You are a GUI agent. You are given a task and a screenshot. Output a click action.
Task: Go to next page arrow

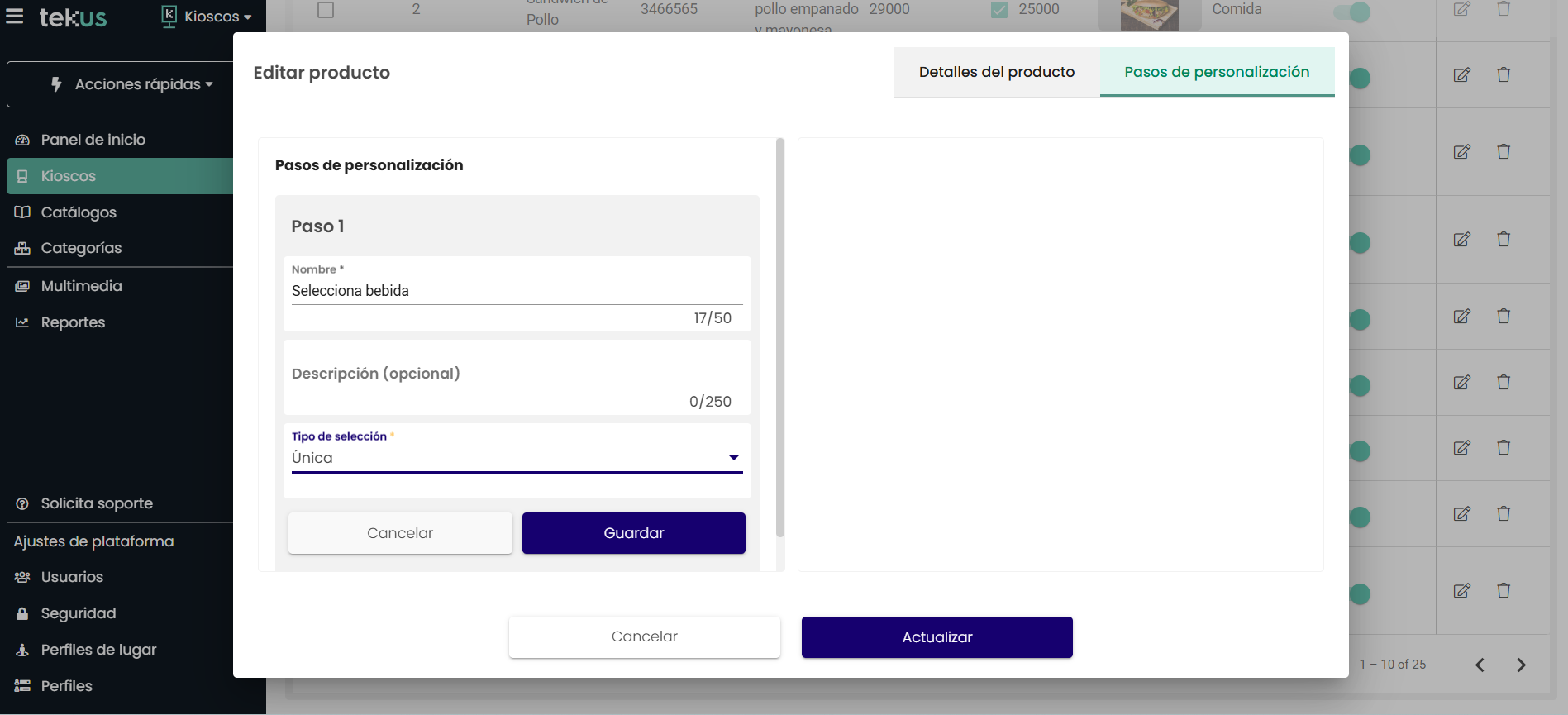pyautogui.click(x=1521, y=665)
